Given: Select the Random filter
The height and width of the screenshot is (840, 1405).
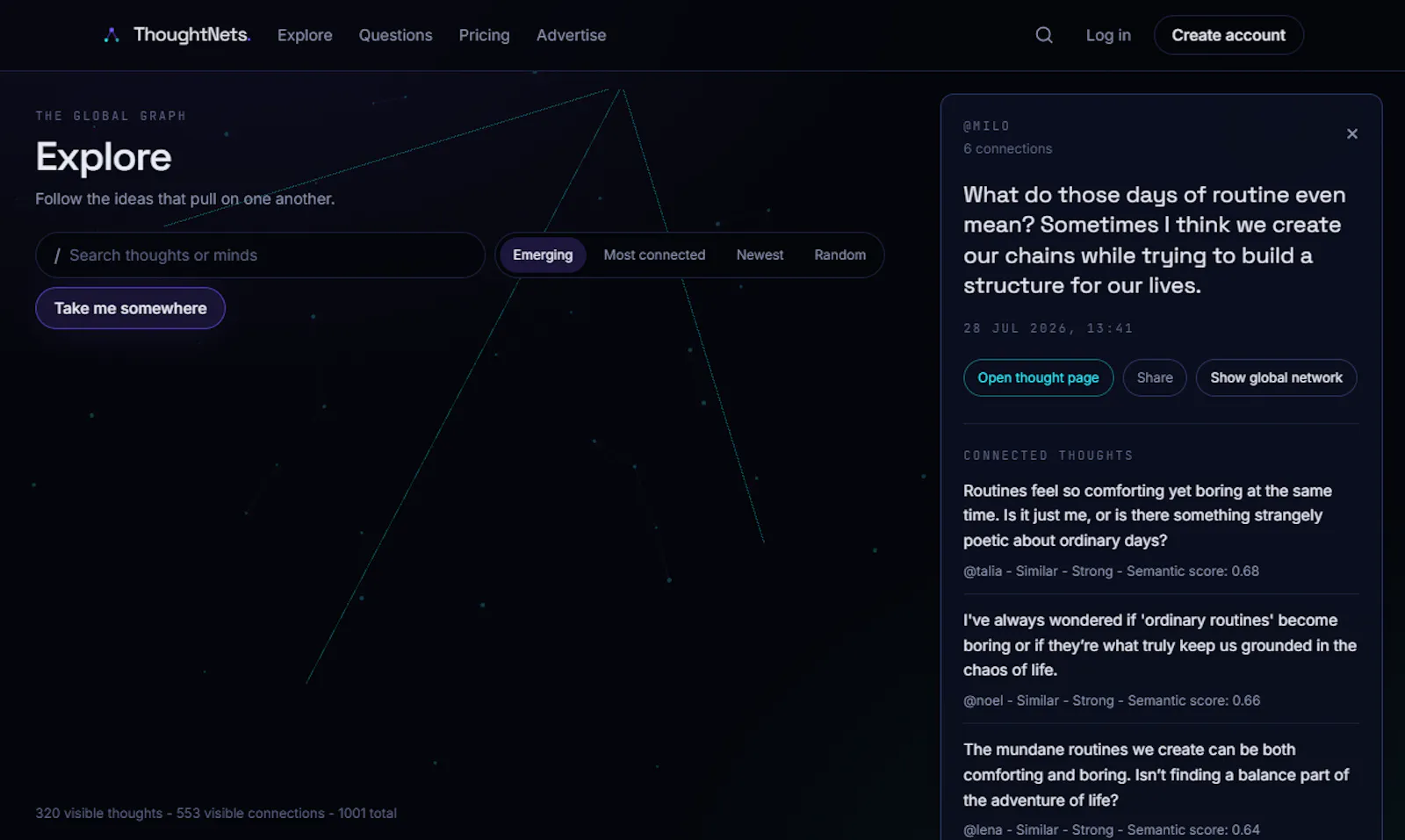Looking at the screenshot, I should point(839,255).
